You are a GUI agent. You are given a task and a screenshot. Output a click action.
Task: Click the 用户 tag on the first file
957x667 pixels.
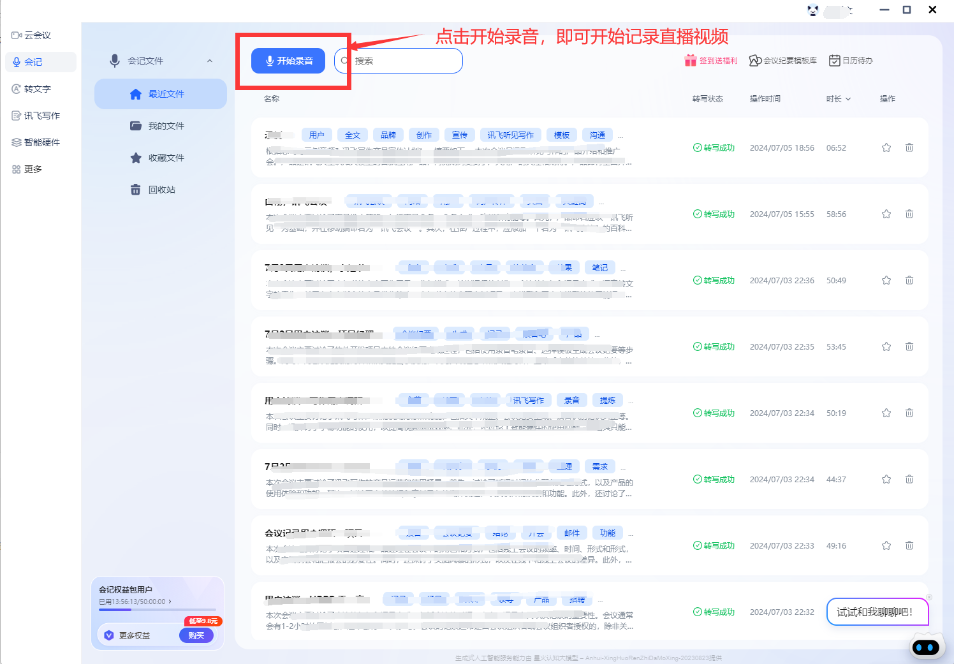(x=316, y=135)
